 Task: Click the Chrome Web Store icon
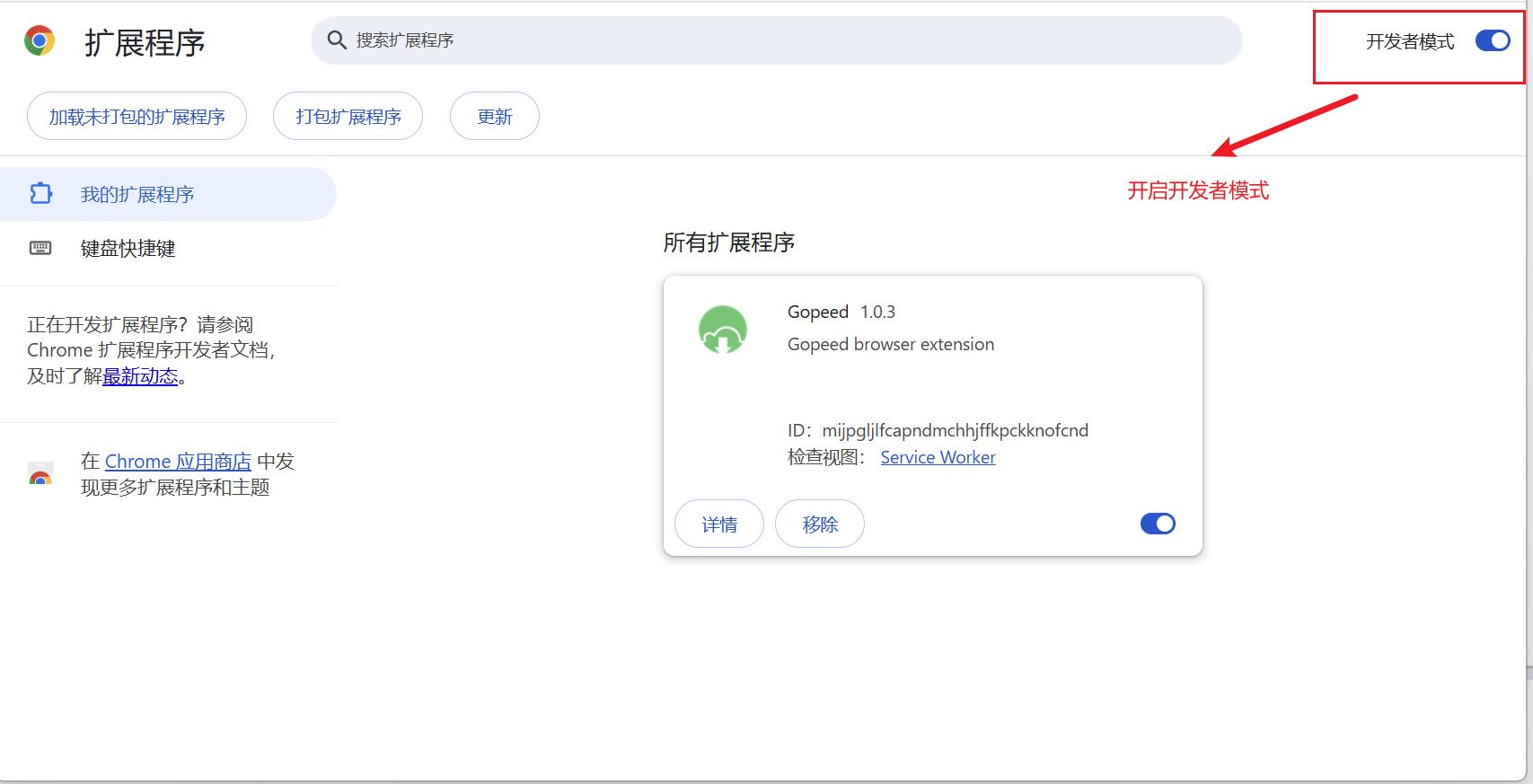[x=40, y=474]
